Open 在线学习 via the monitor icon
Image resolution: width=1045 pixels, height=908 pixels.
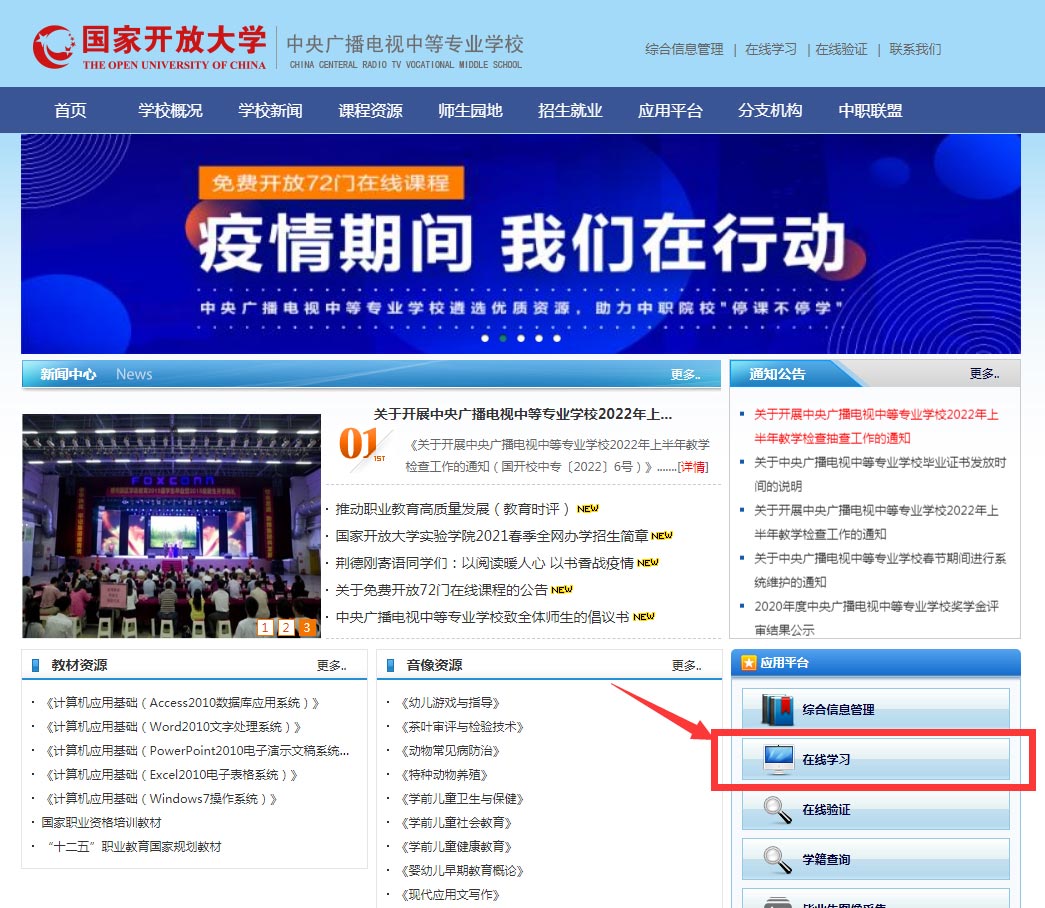(x=780, y=758)
